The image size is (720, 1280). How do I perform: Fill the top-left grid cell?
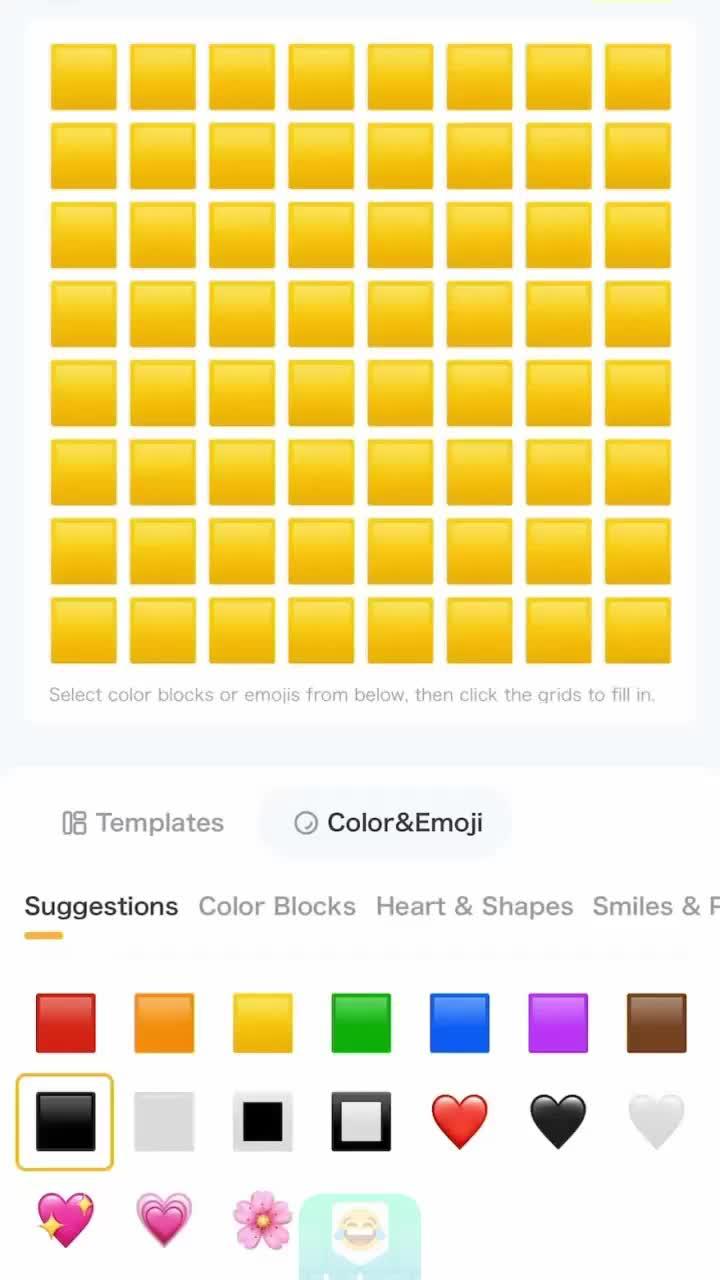pos(83,75)
